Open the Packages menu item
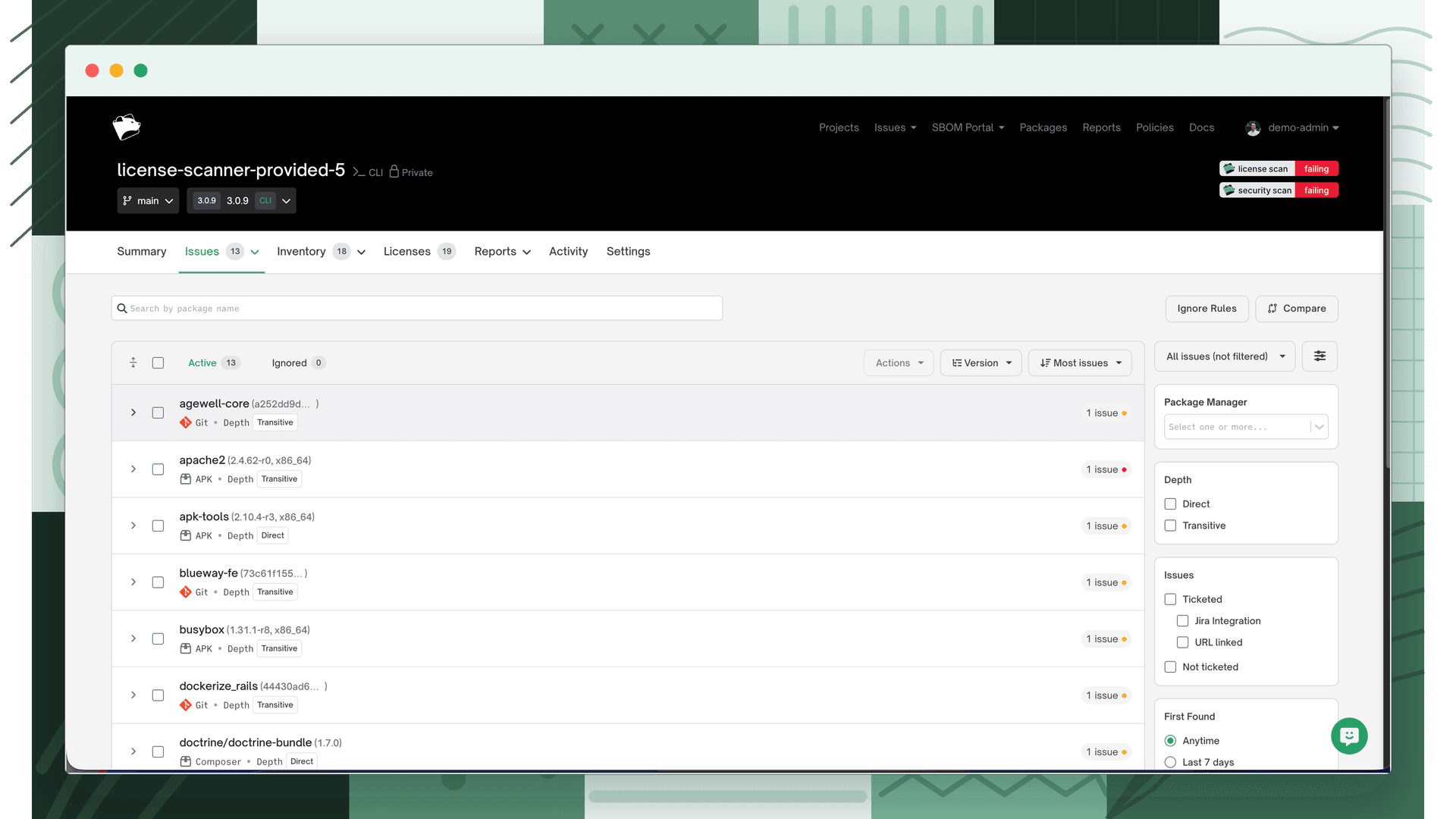 [x=1043, y=127]
